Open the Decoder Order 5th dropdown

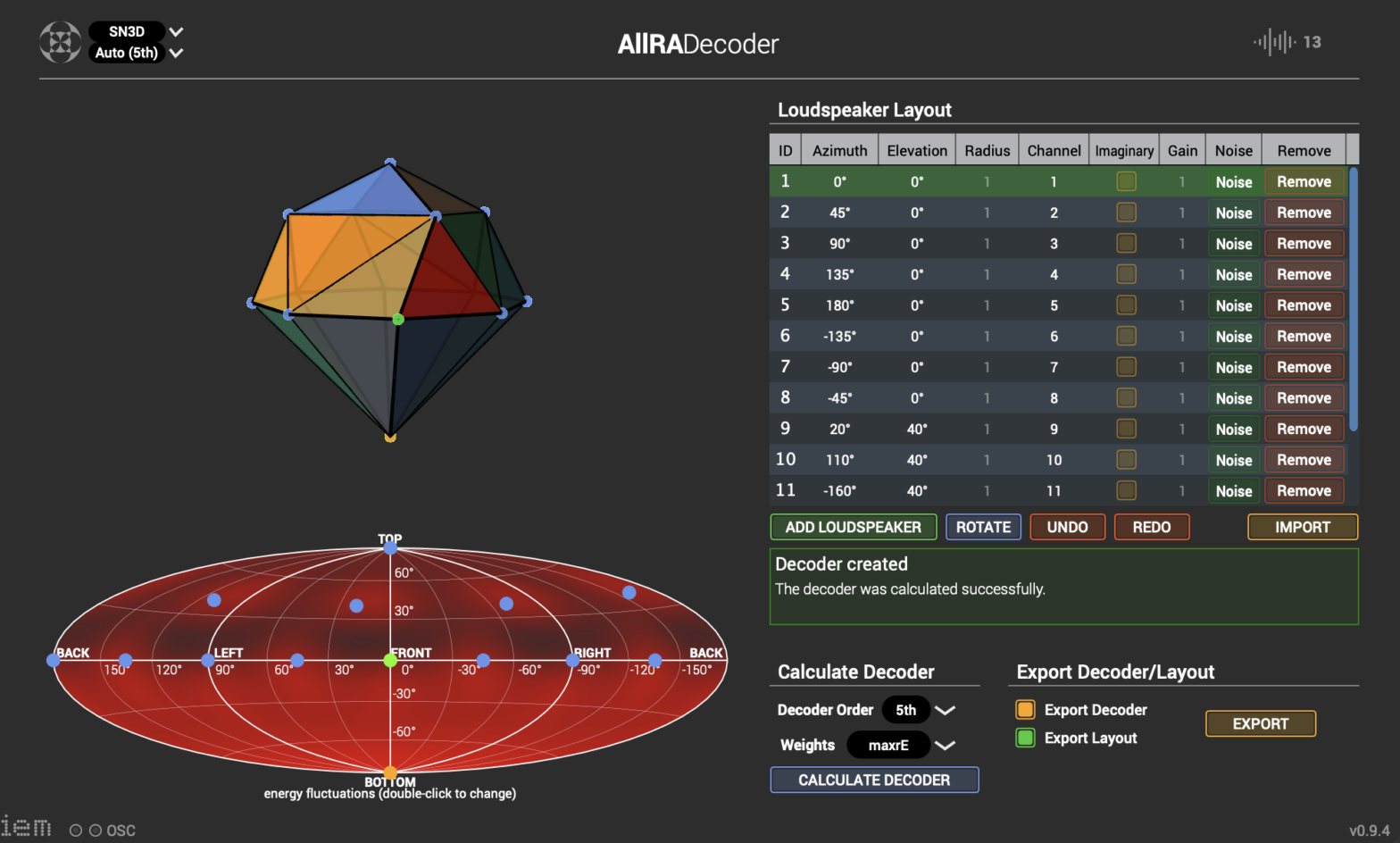click(918, 710)
